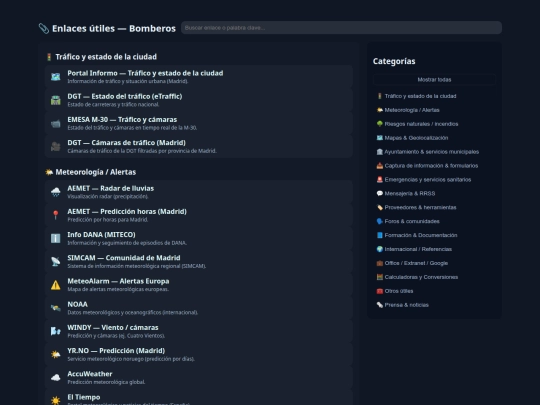Open EMESA M-30 — Tráfico y cámaras link
540x405 pixels.
[x=199, y=123]
